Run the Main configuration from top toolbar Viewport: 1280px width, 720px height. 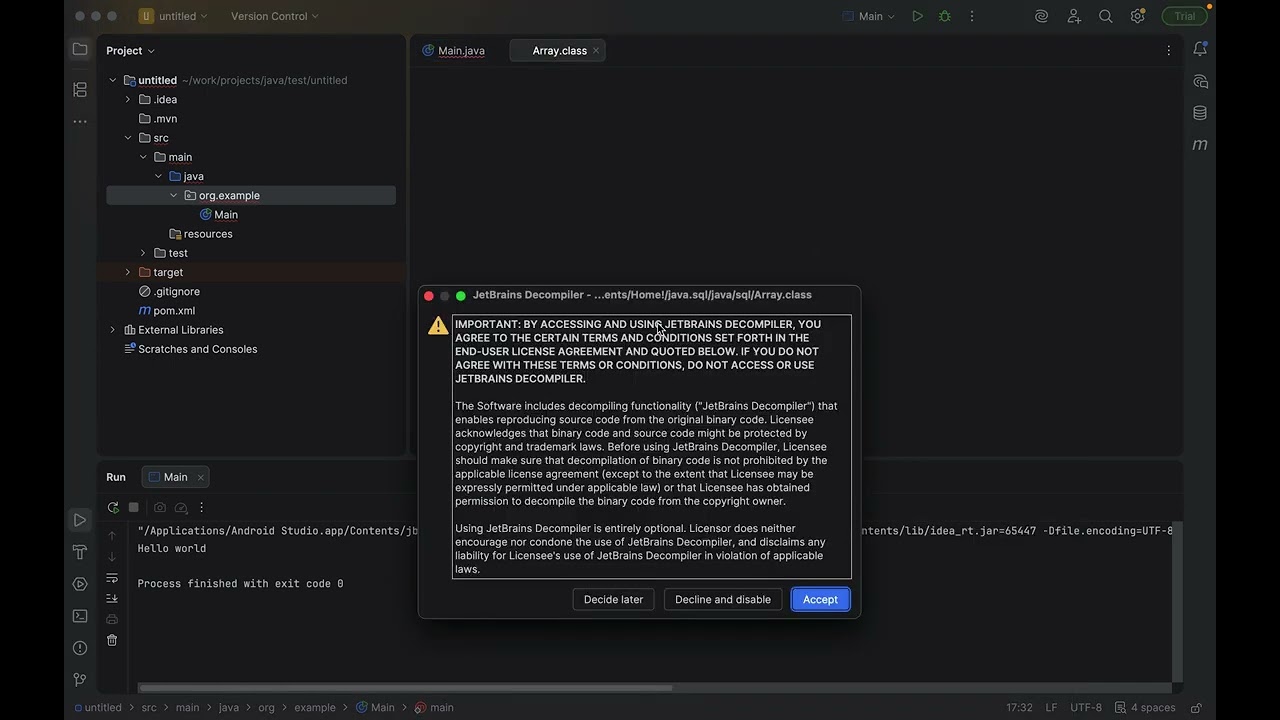click(917, 16)
